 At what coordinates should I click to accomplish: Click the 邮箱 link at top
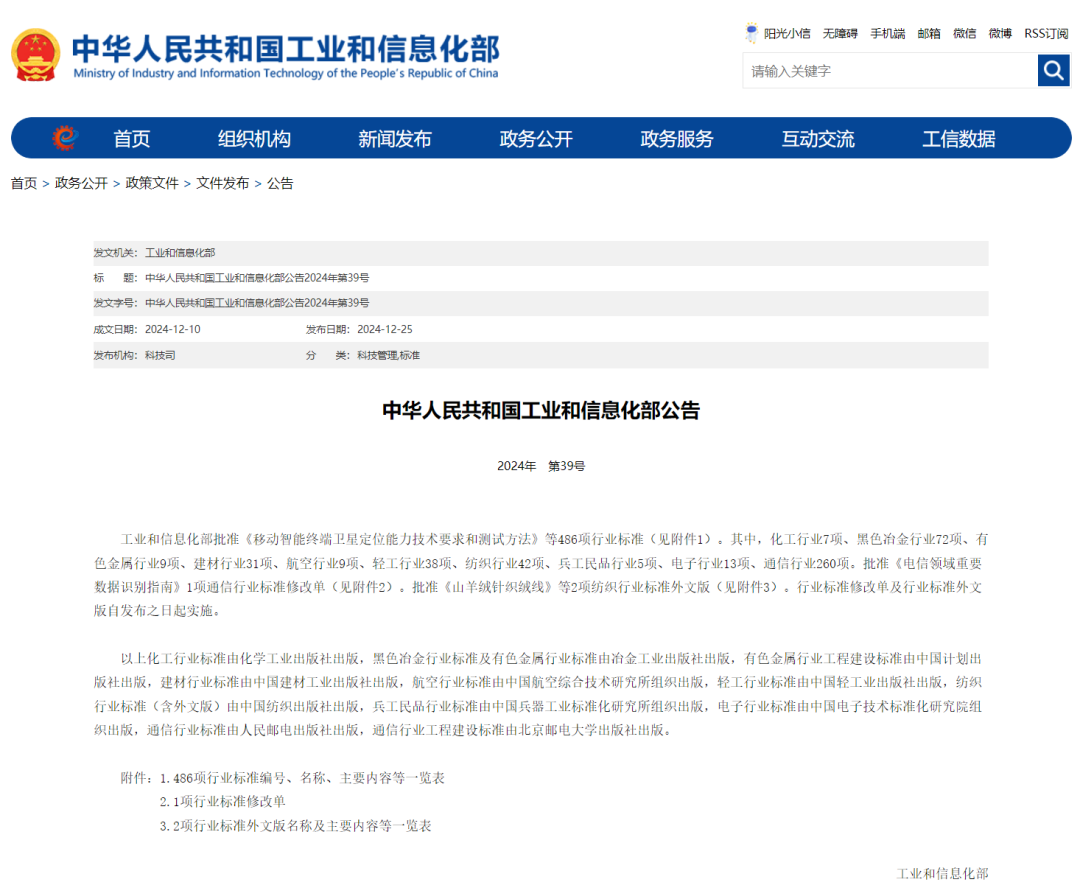pos(929,33)
